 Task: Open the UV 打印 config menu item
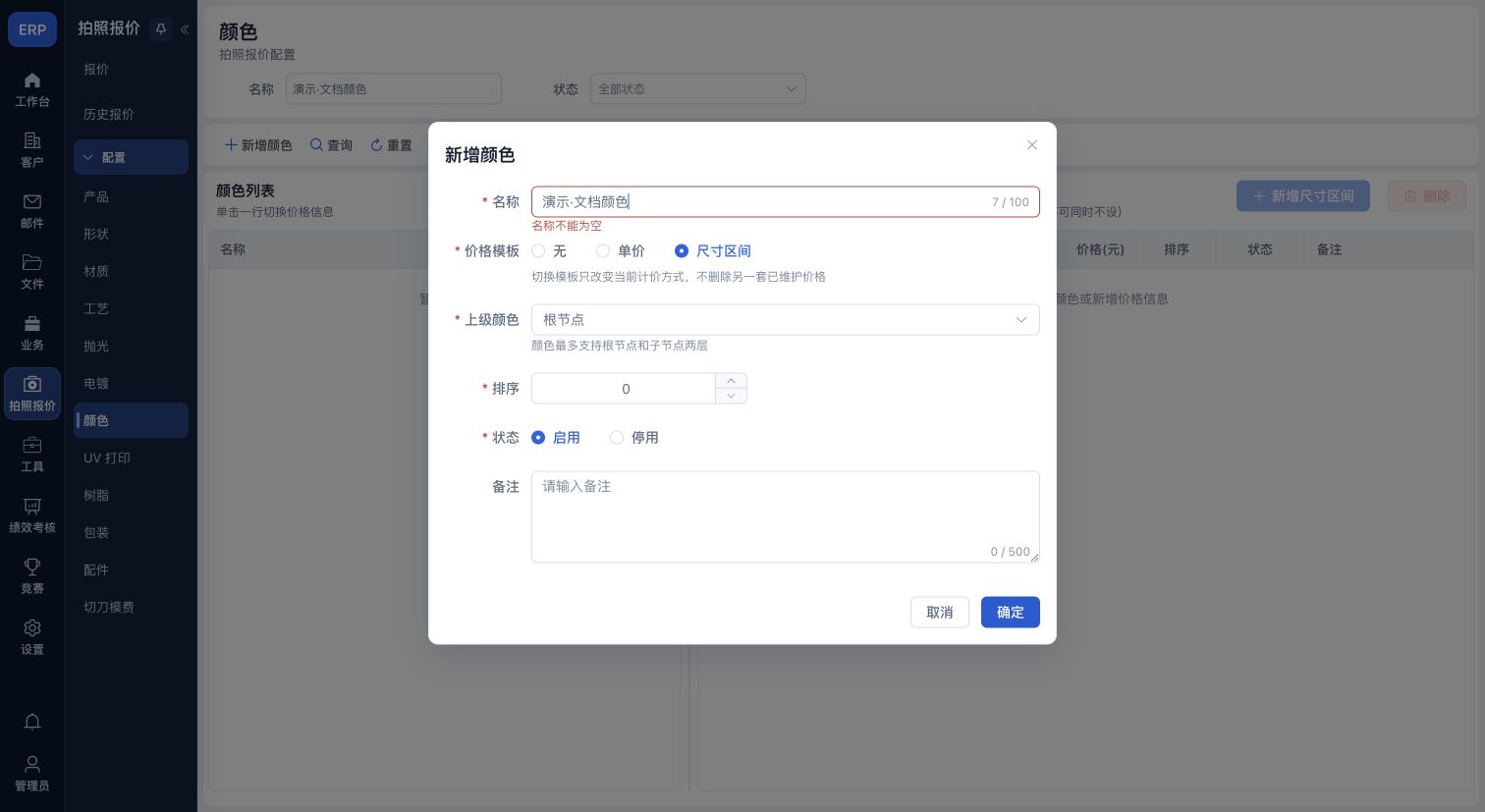pyautogui.click(x=131, y=458)
